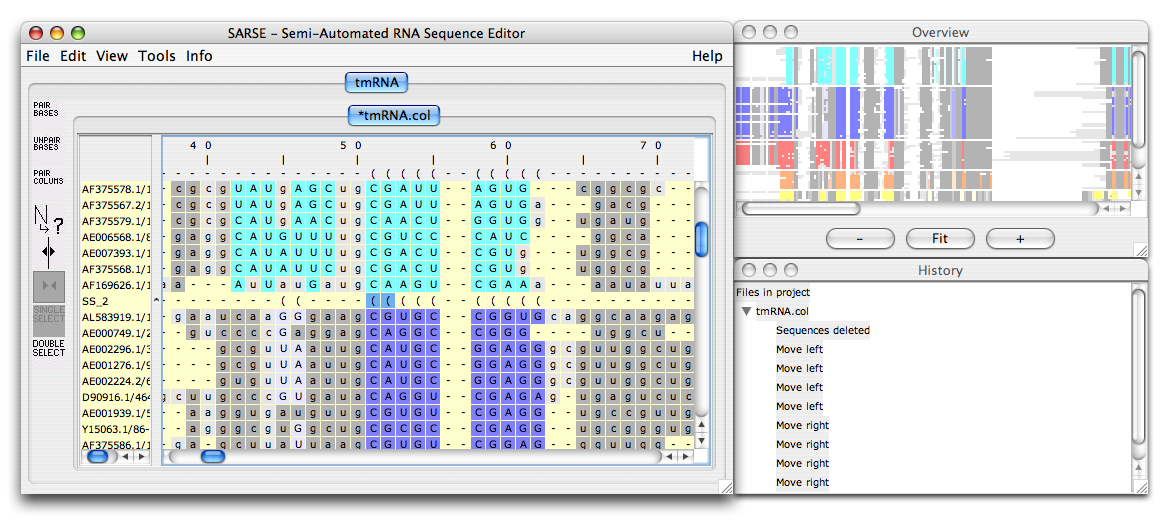This screenshot has width=1166, height=521.
Task: Select the Pair Columns tool
Action: tap(47, 177)
